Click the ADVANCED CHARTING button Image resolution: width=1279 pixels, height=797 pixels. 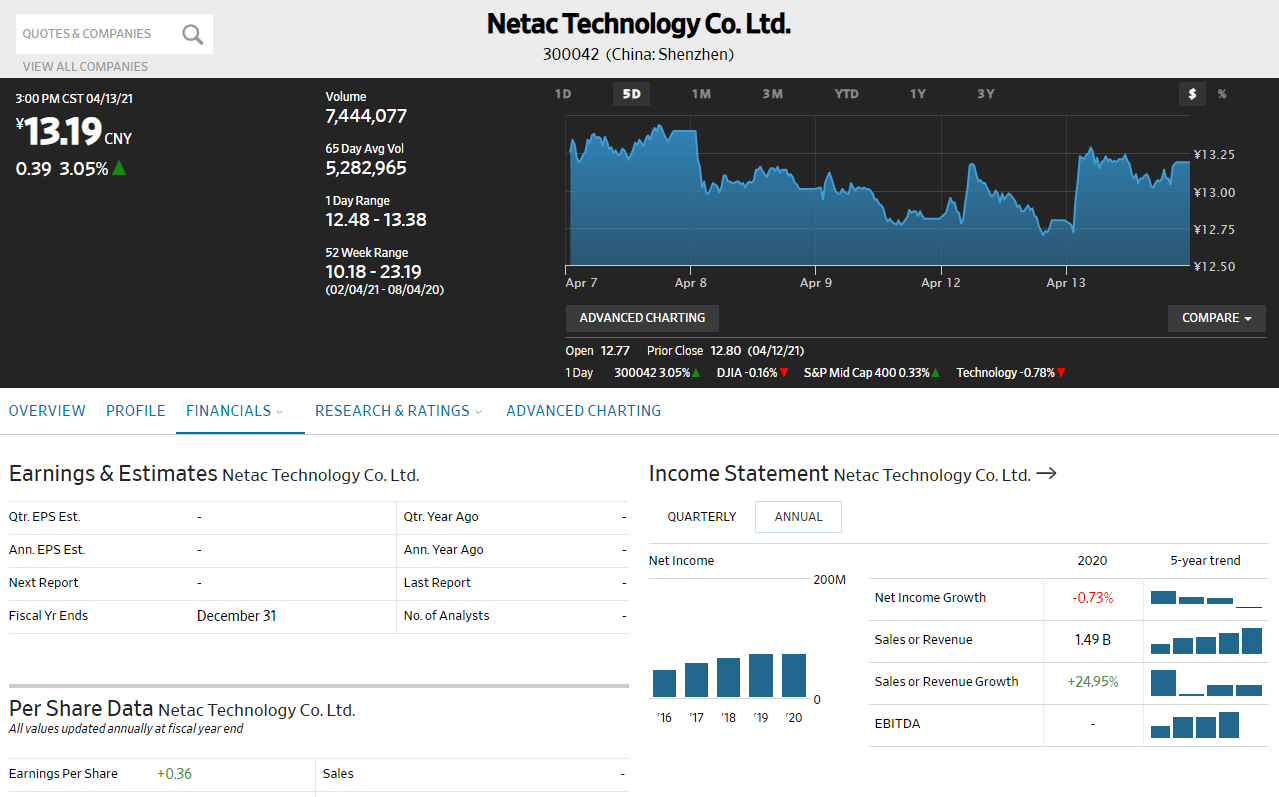click(x=642, y=318)
